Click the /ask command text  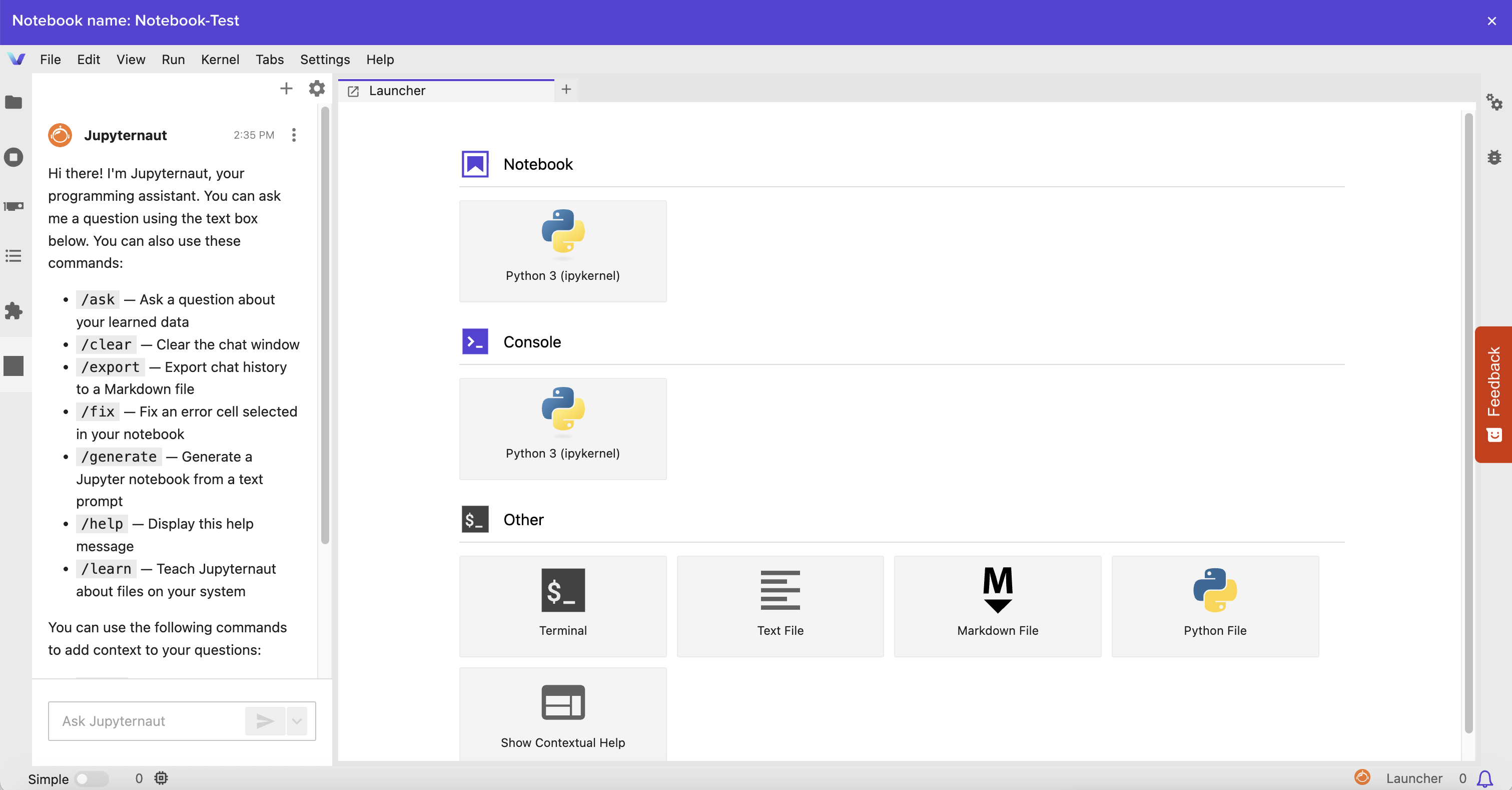point(98,299)
